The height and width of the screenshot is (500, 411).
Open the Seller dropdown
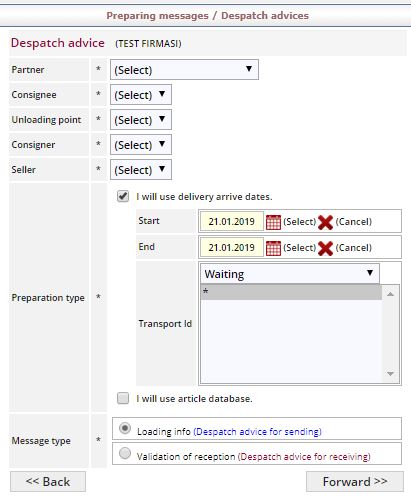pyautogui.click(x=141, y=170)
